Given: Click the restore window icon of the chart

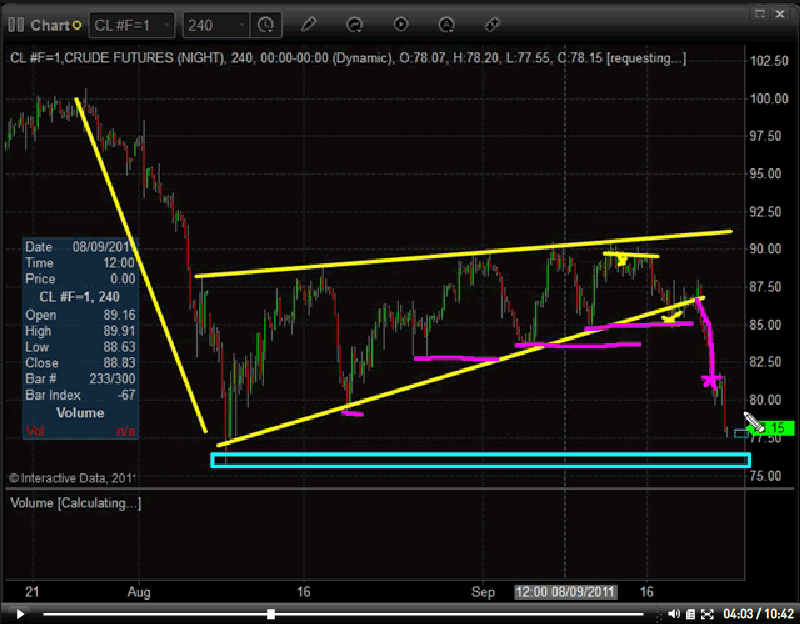Looking at the screenshot, I should 760,14.
